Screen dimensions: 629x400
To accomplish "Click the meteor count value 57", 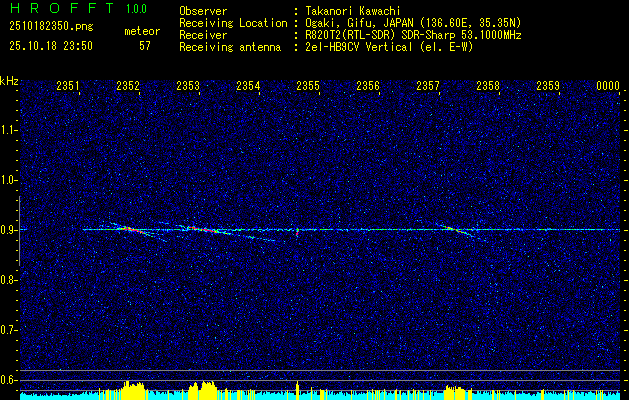I will tap(145, 46).
